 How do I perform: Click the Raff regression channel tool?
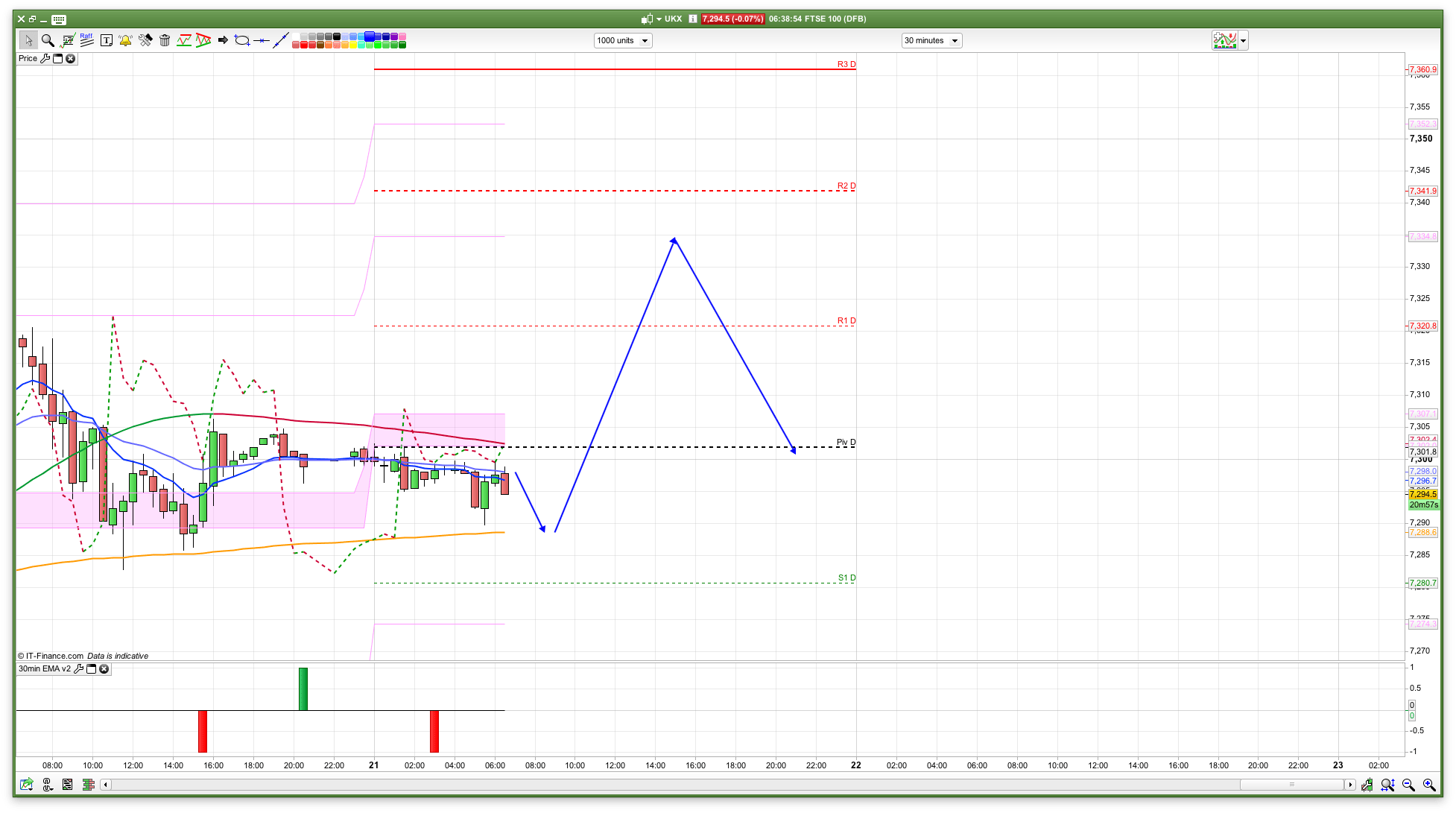[86, 40]
